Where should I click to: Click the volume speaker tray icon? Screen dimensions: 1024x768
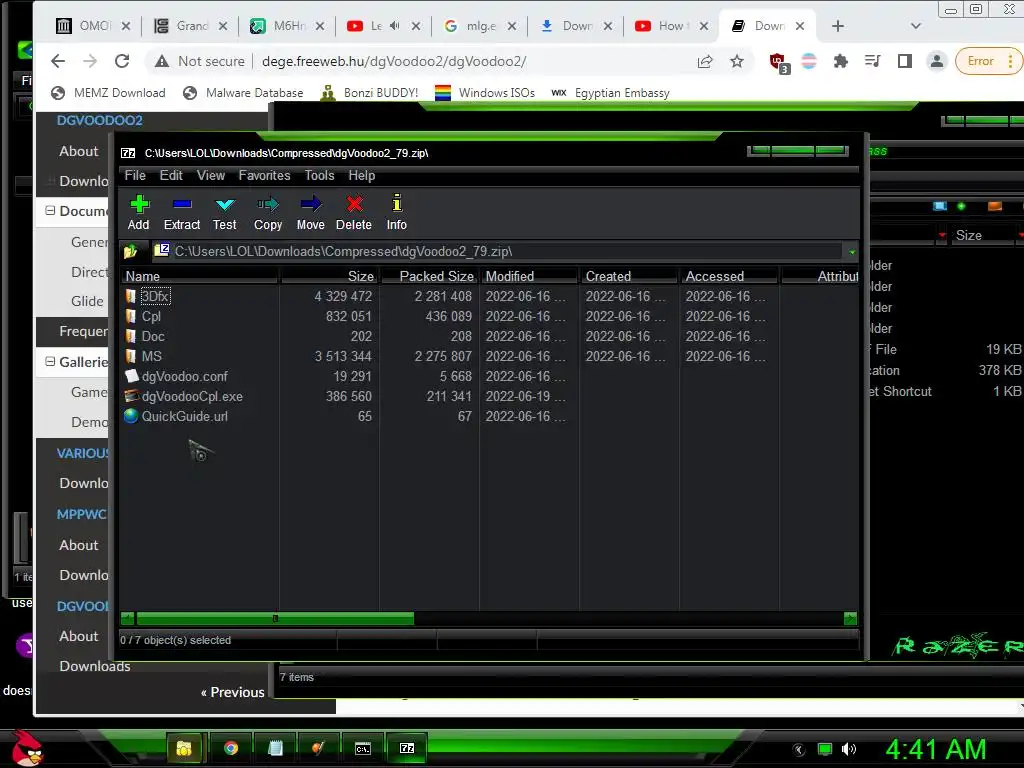coord(848,749)
